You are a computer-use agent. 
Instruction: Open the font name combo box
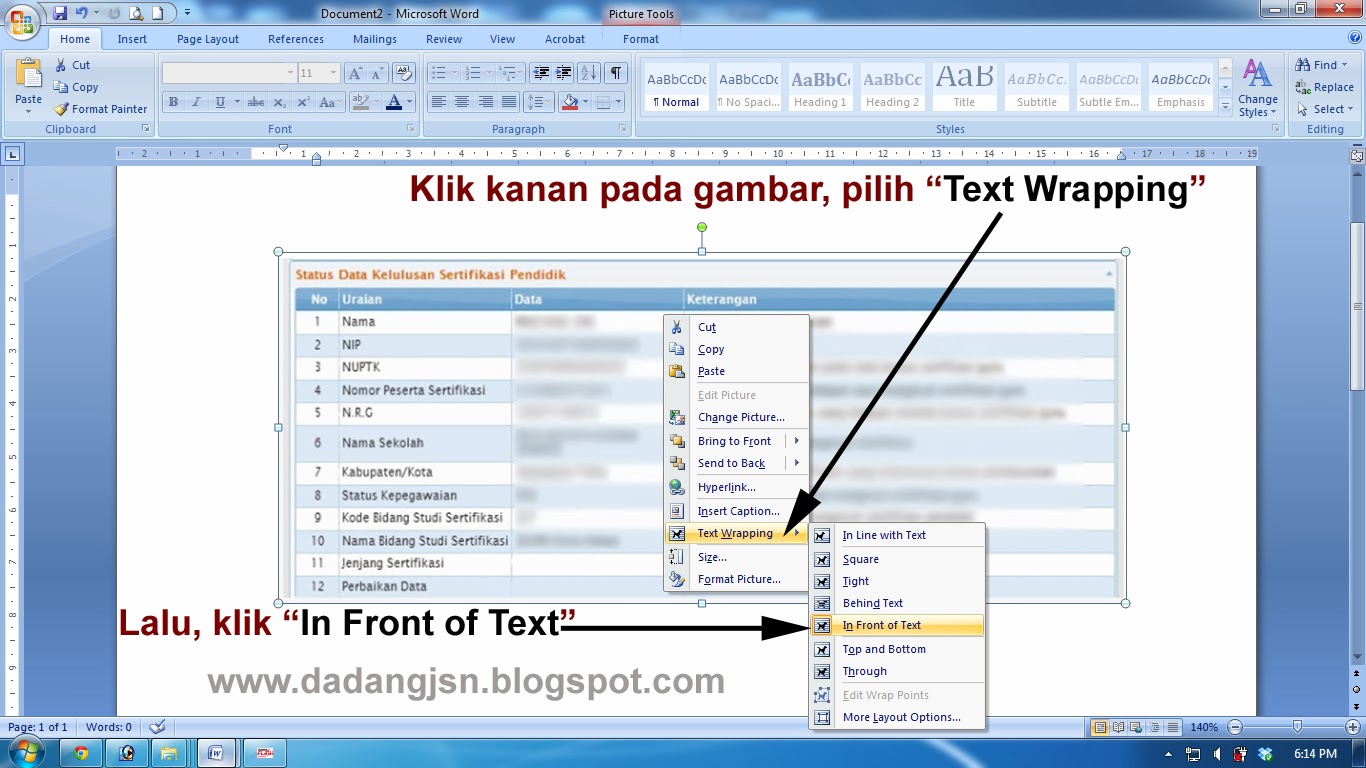point(229,73)
